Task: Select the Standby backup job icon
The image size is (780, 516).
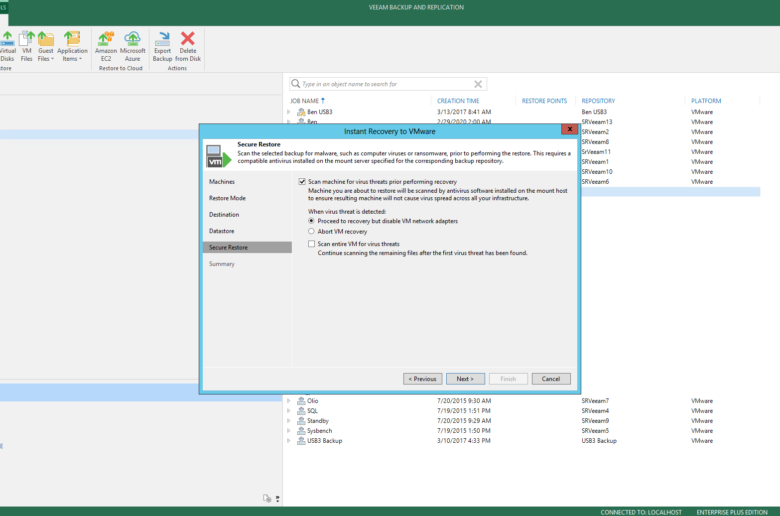Action: (x=301, y=420)
